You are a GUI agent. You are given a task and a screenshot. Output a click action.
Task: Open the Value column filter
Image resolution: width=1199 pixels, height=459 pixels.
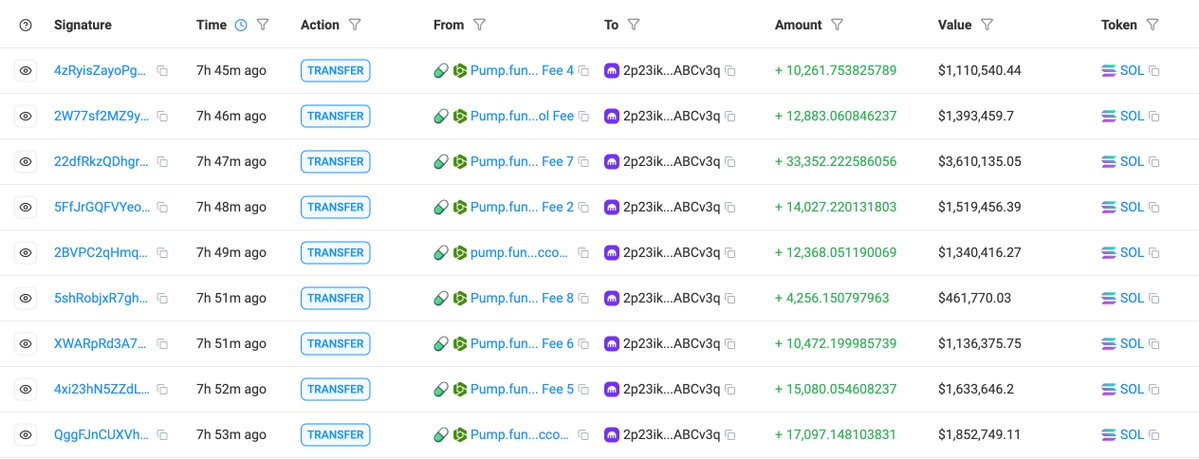987,25
